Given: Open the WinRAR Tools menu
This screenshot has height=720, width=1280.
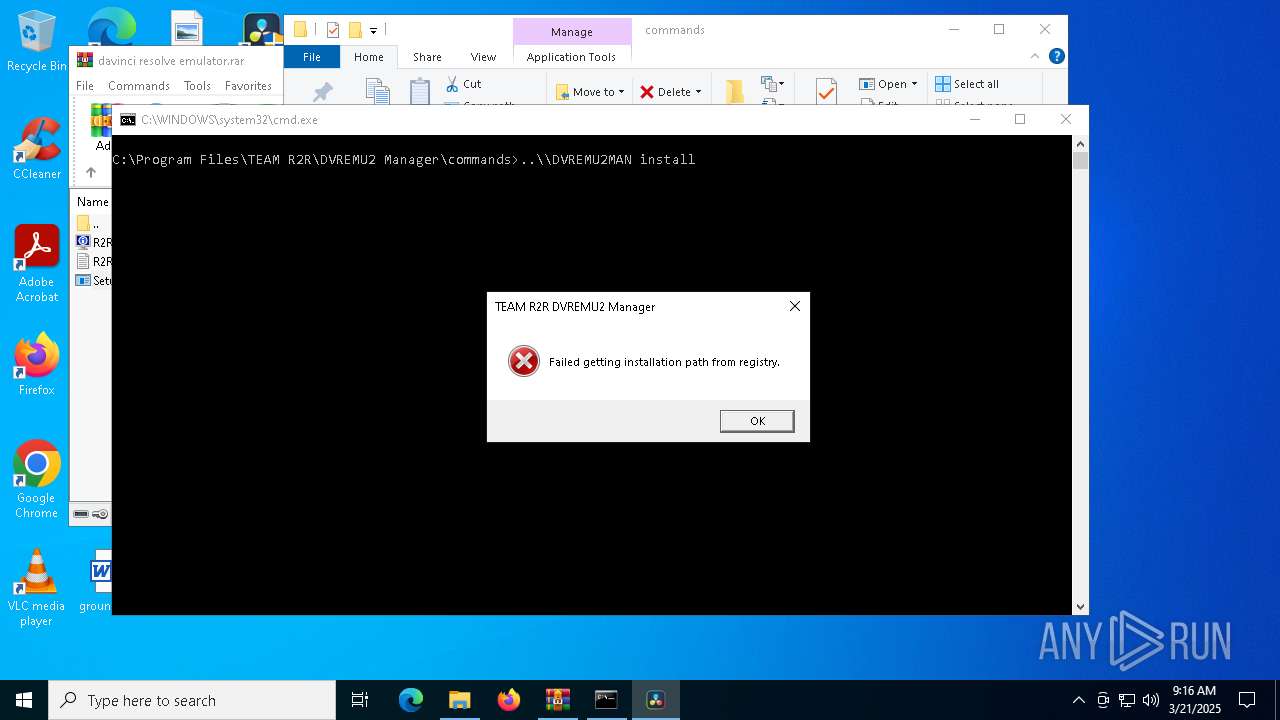Looking at the screenshot, I should click(x=197, y=86).
